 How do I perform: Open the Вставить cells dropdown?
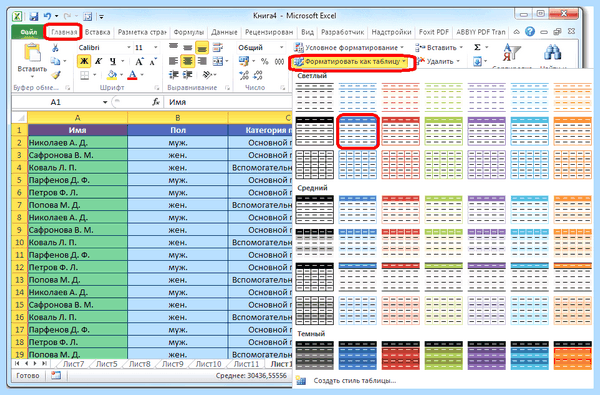(439, 47)
